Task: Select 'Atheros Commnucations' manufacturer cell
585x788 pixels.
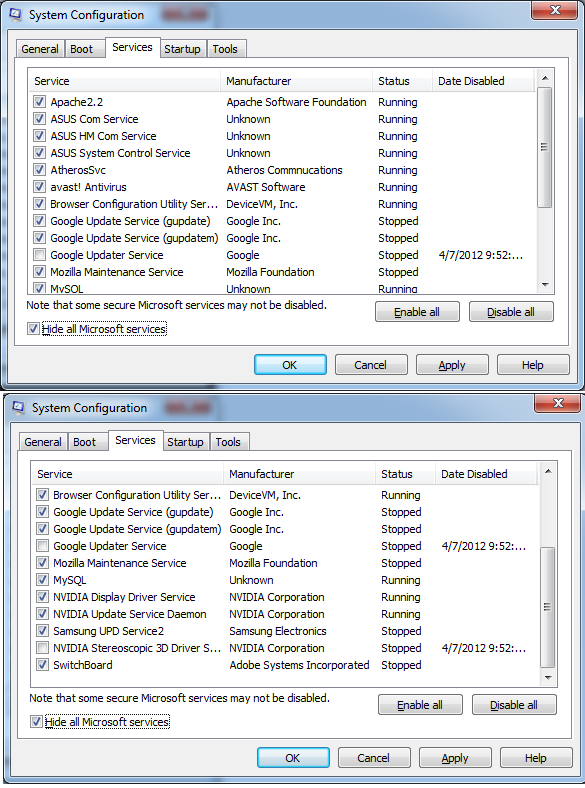Action: tap(284, 170)
